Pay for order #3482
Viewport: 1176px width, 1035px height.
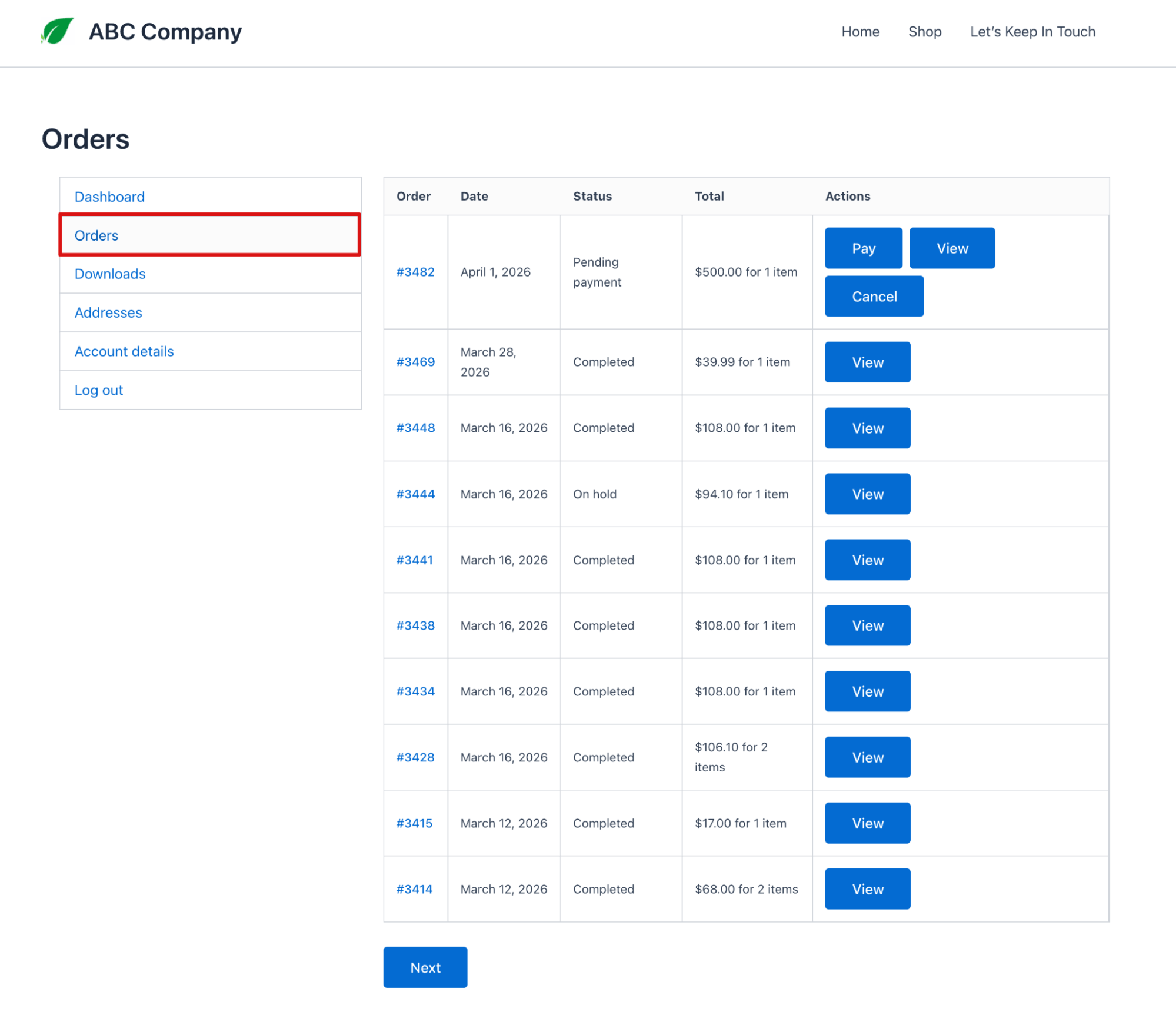click(x=862, y=248)
